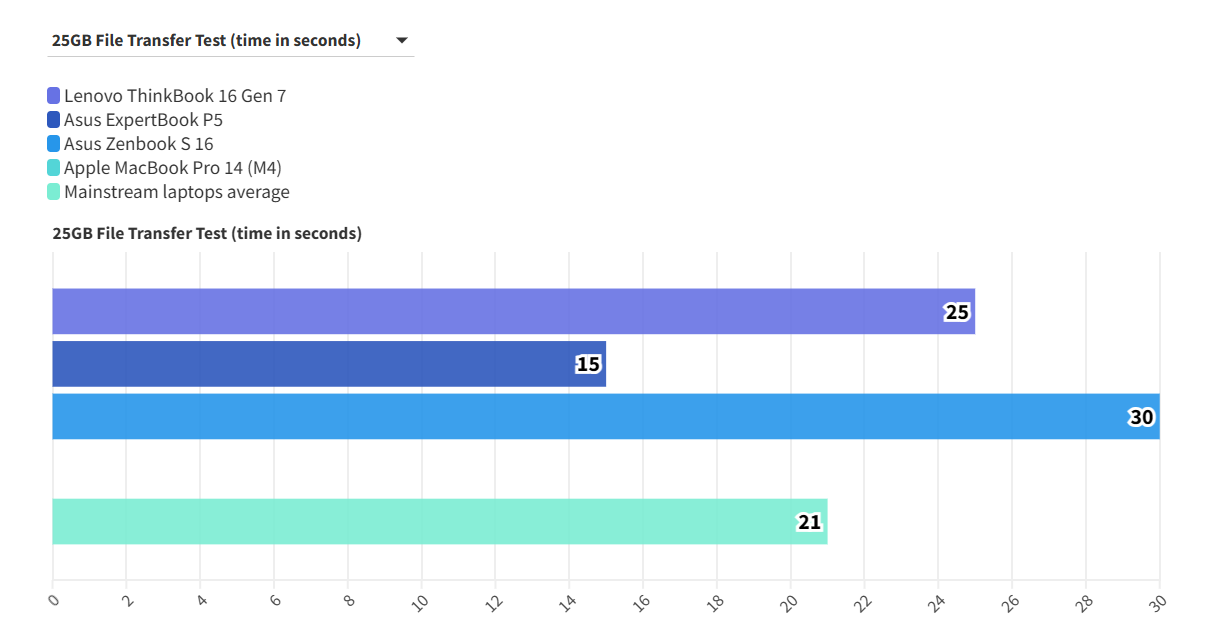Select the Mainstream laptops average bar
This screenshot has height=633, width=1217.
[x=430, y=521]
